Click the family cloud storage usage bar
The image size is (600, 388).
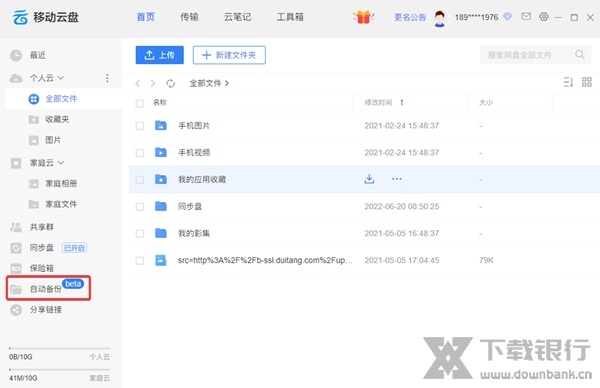pos(59,370)
